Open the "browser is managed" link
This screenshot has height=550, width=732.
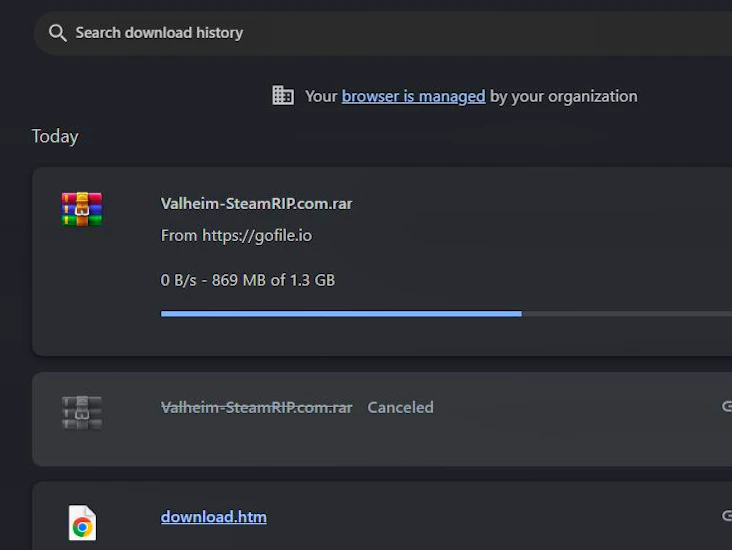coord(413,96)
